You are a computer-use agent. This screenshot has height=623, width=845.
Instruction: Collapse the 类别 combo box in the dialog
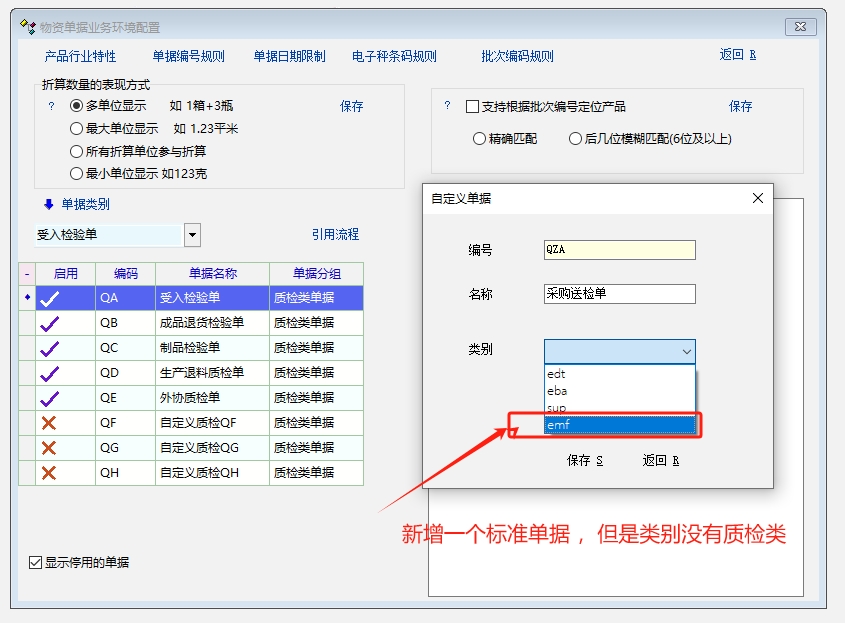(x=686, y=351)
